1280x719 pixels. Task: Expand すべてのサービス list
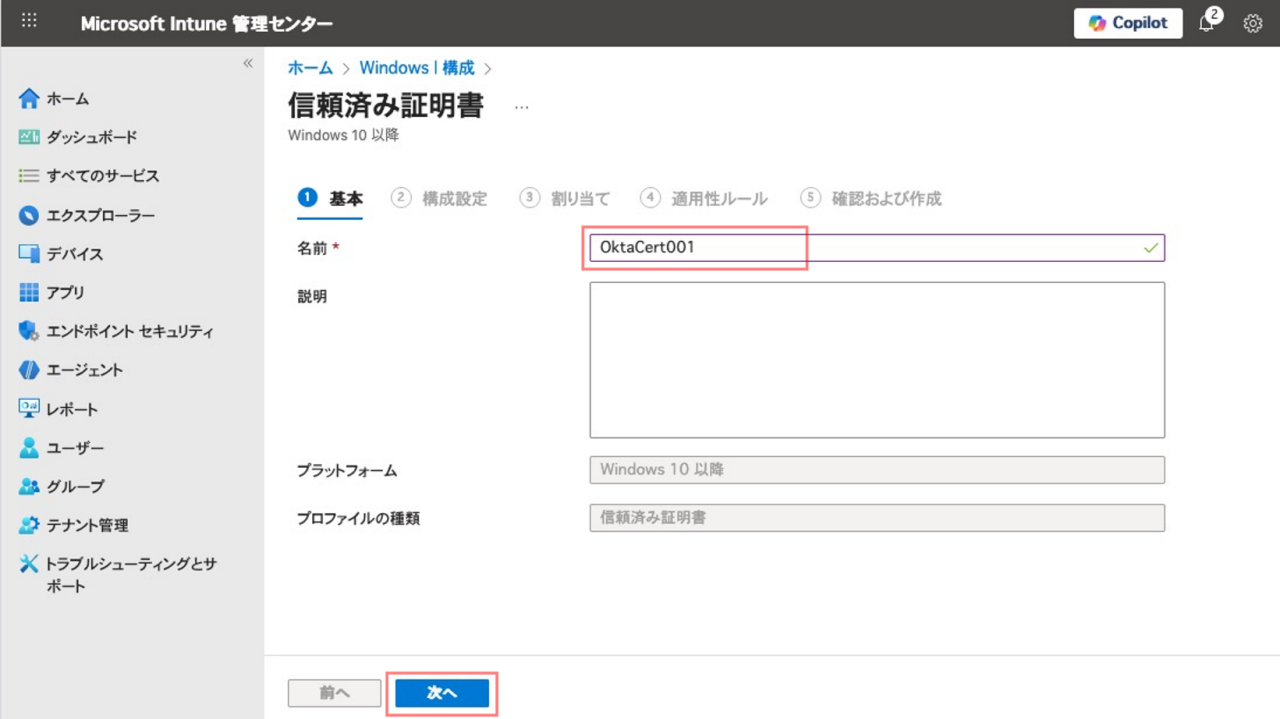pyautogui.click(x=102, y=176)
